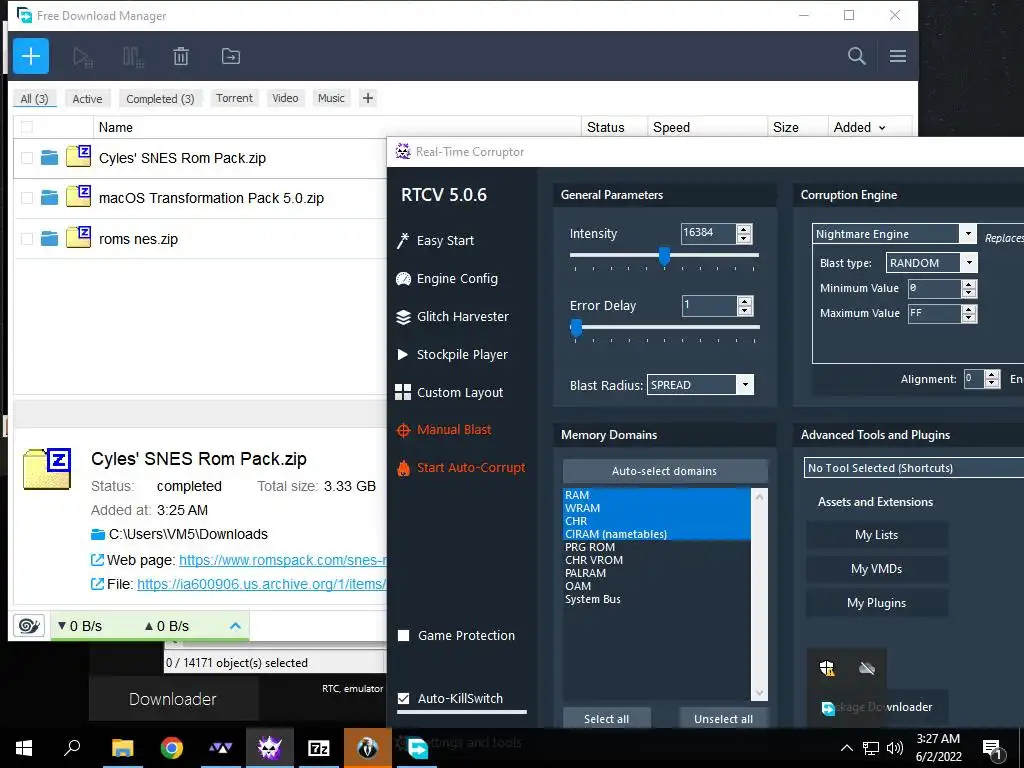Click Added column sort arrow
1024x768 pixels.
[882, 128]
